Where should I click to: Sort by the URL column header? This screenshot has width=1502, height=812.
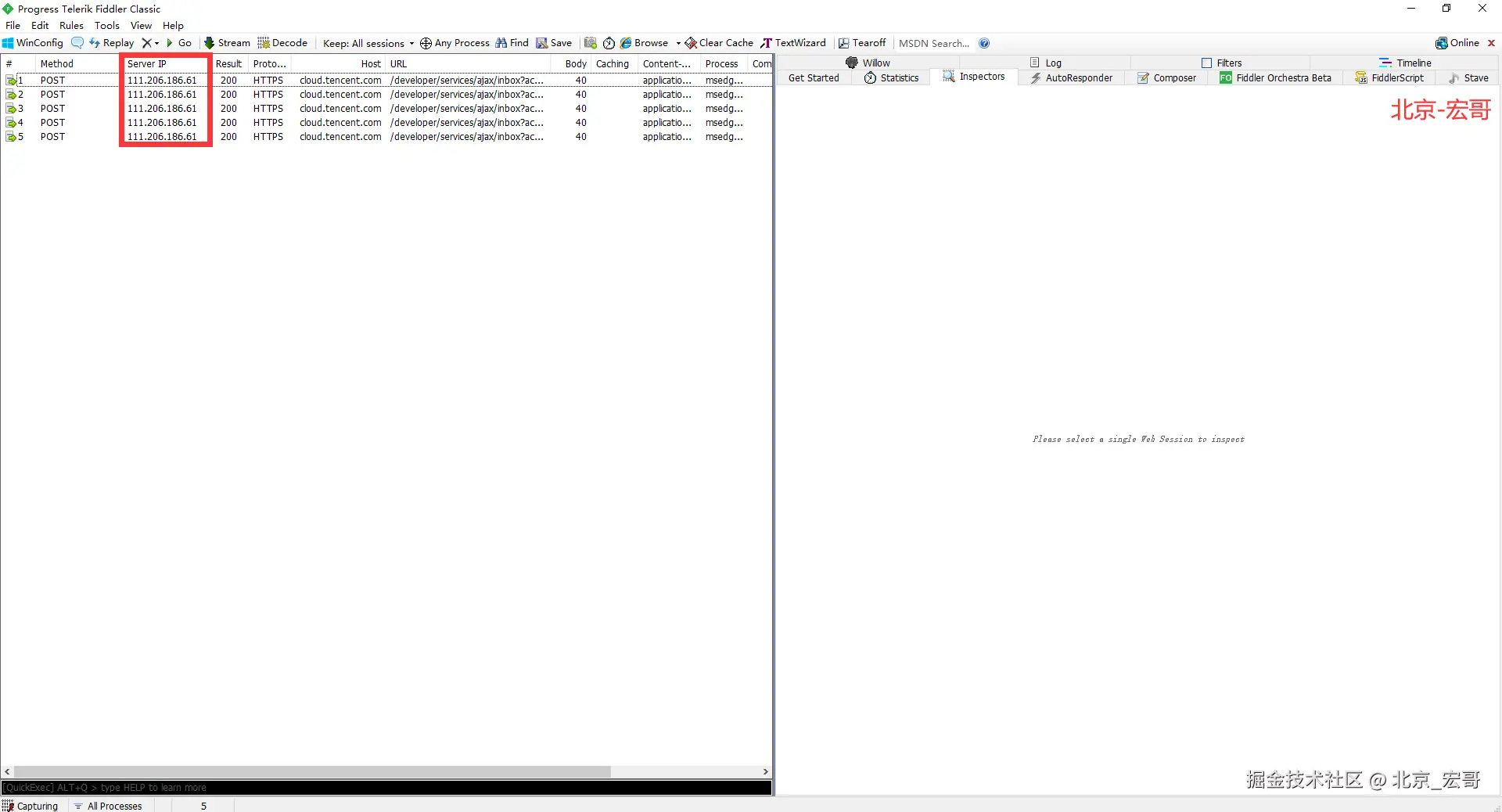[x=469, y=63]
